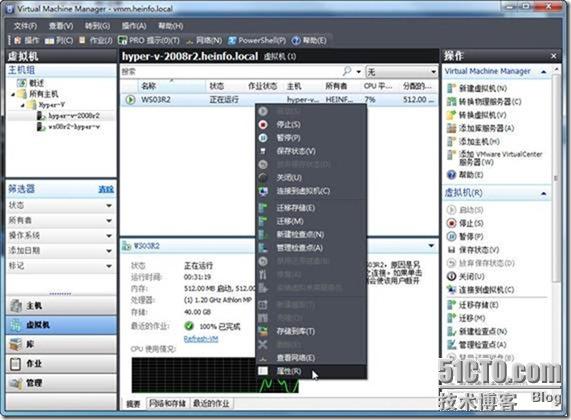The width and height of the screenshot is (571, 420).
Task: Open the 文件(F) menu
Action: pyautogui.click(x=25, y=26)
